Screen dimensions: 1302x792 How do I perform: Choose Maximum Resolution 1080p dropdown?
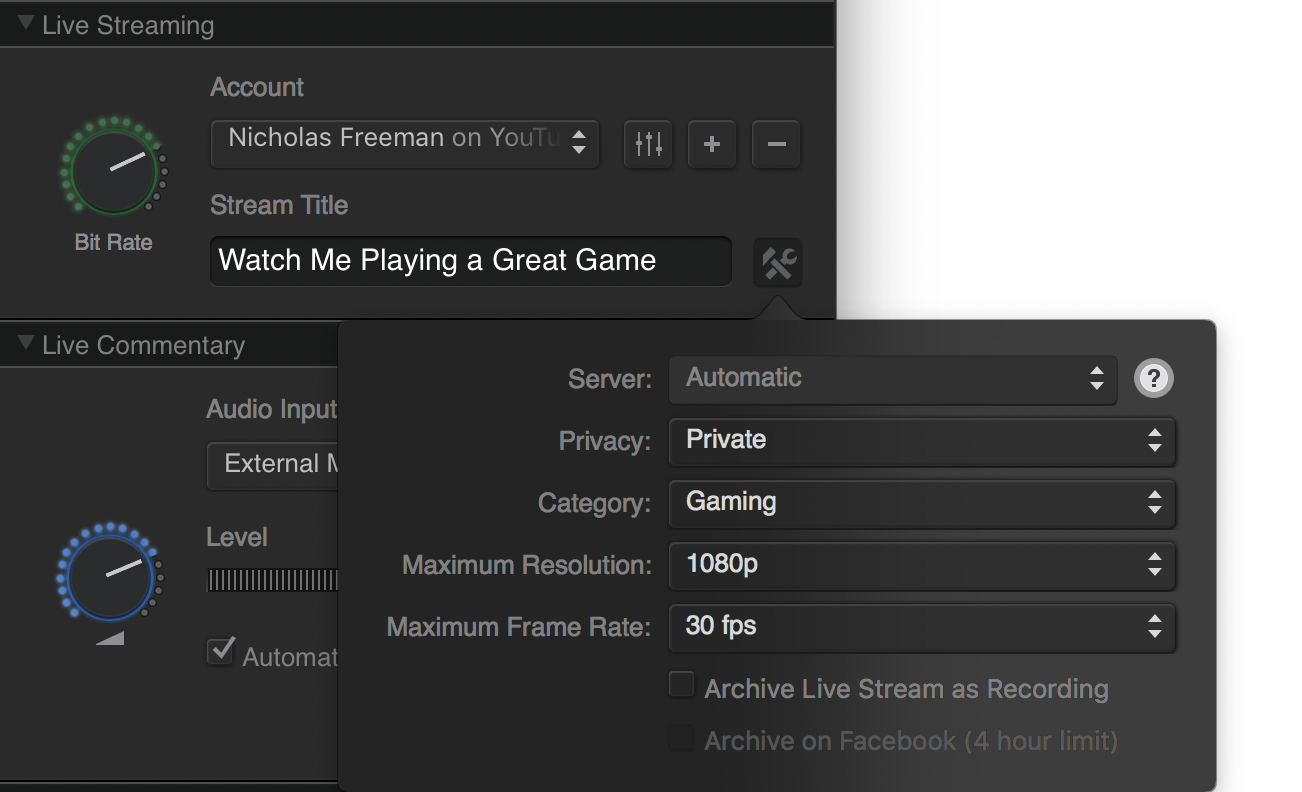(x=922, y=565)
